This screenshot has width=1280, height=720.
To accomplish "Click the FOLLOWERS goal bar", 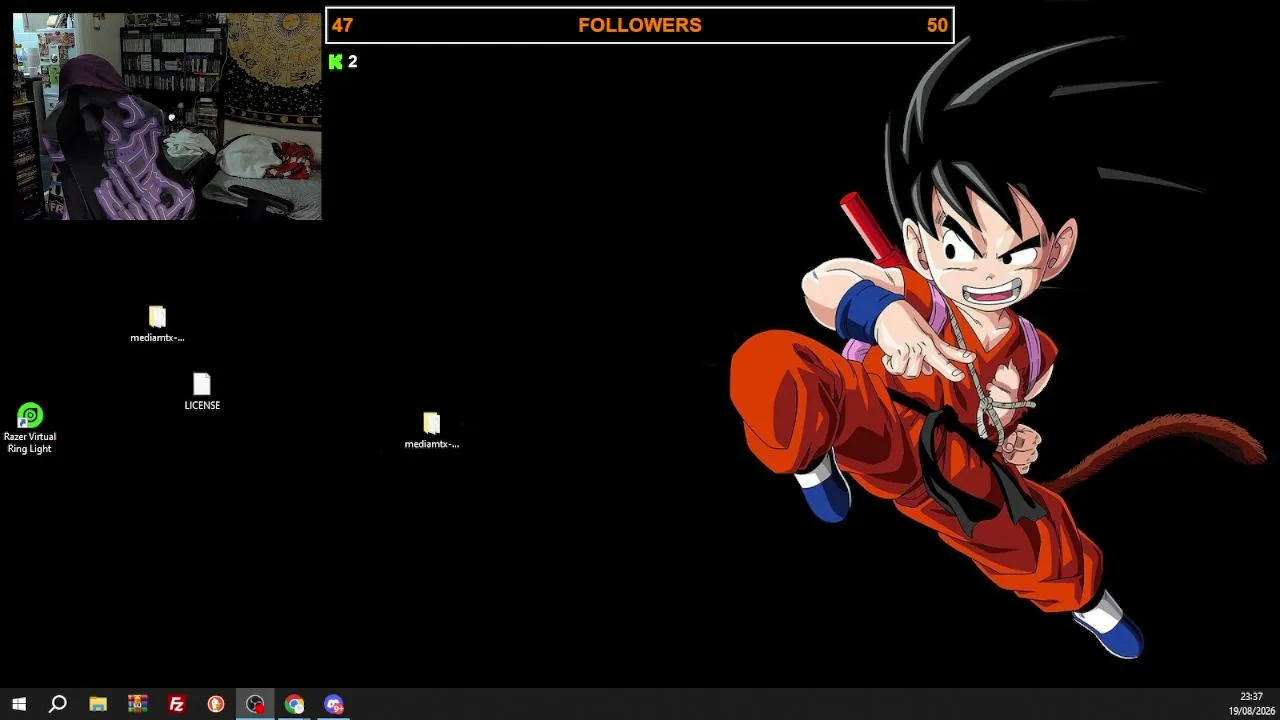I will [x=640, y=25].
